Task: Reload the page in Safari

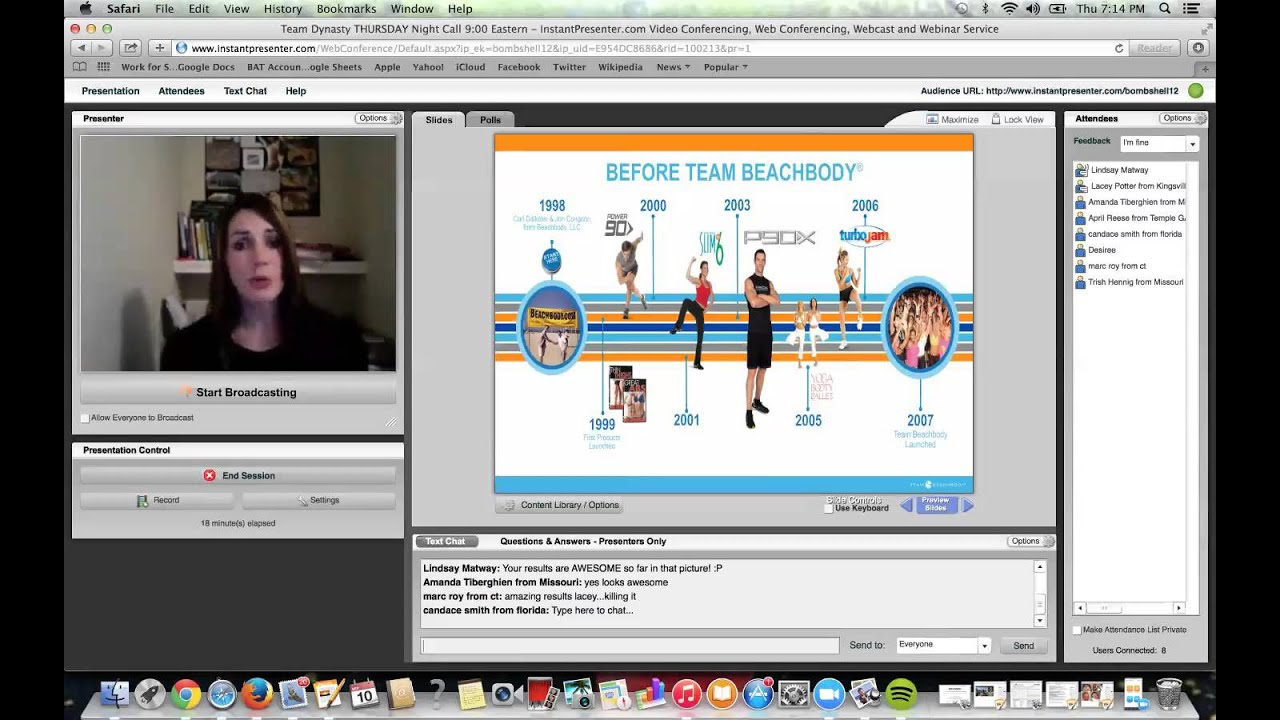Action: [1119, 48]
